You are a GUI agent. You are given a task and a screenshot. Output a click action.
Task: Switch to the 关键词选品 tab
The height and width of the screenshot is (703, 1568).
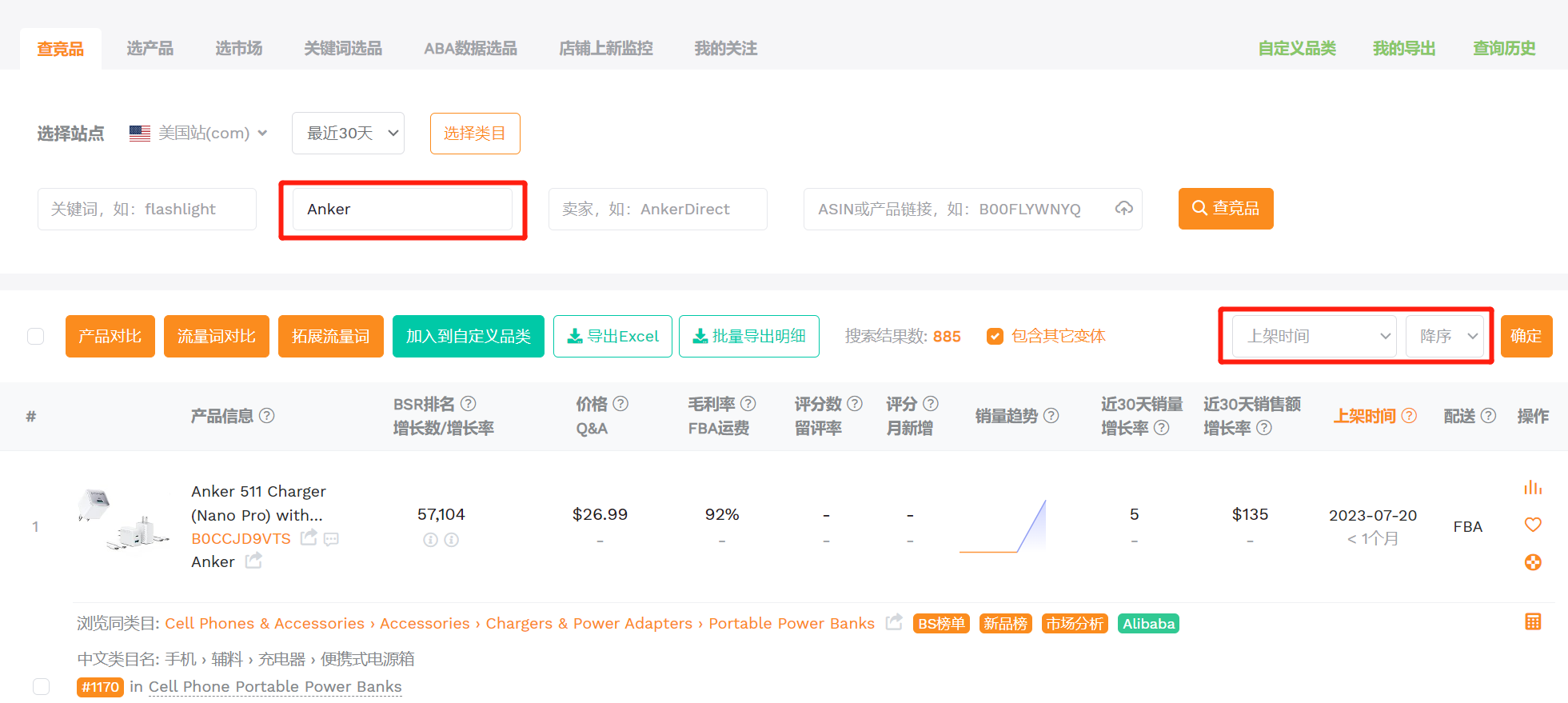[343, 49]
